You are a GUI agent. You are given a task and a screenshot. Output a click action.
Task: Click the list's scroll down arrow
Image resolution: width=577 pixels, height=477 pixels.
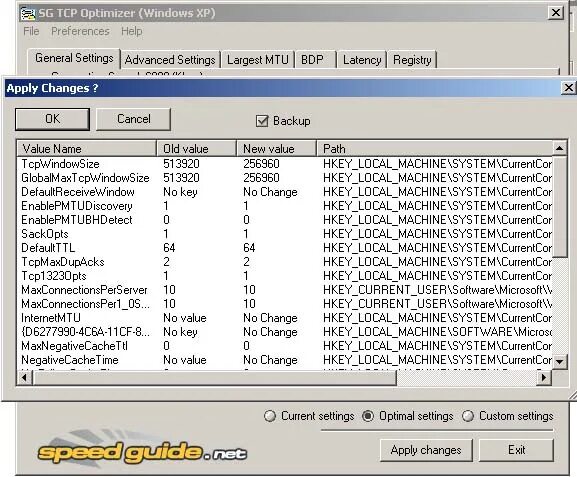tap(559, 361)
